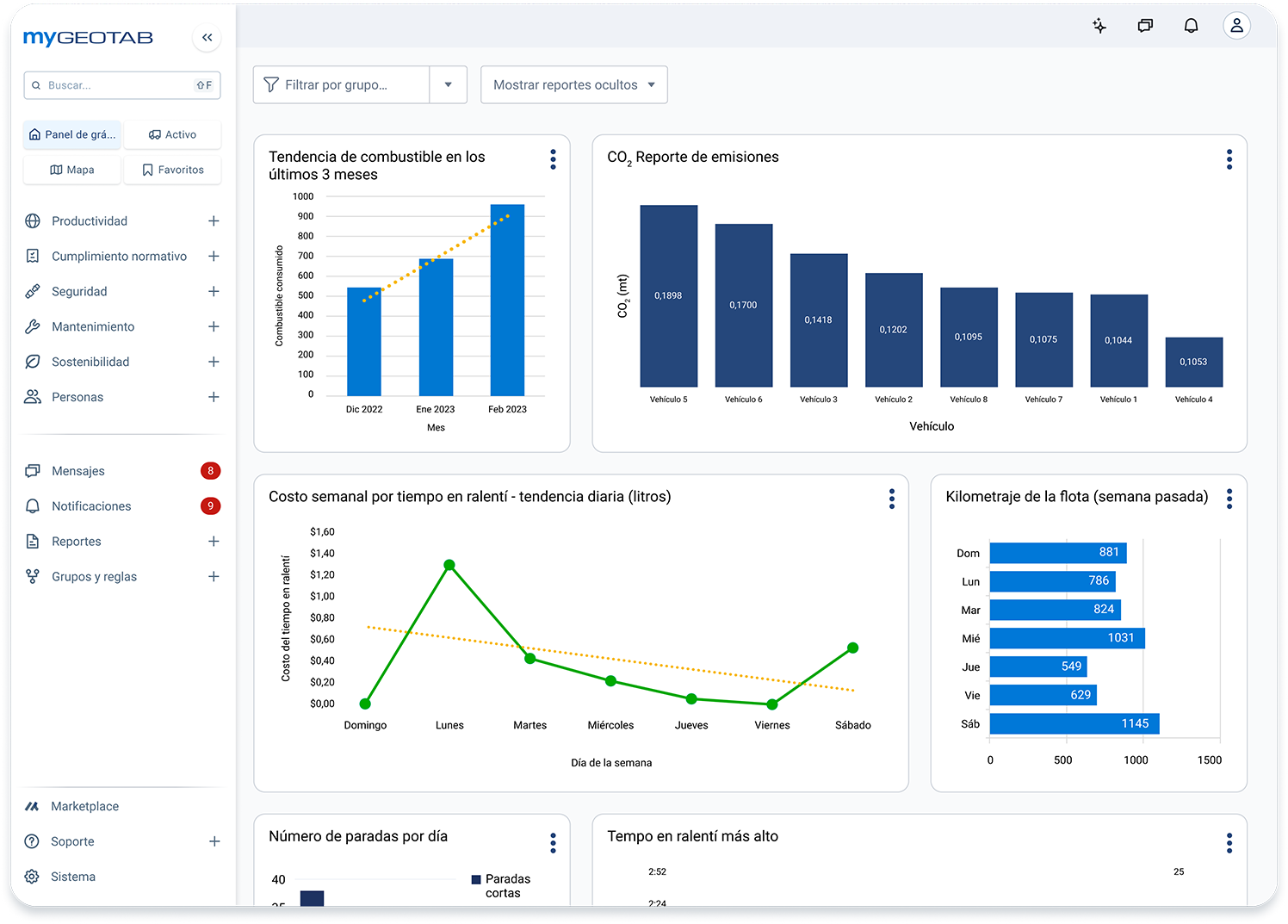Expand the Productividad section
Image resolution: width=1288 pixels, height=924 pixels.
[x=214, y=221]
